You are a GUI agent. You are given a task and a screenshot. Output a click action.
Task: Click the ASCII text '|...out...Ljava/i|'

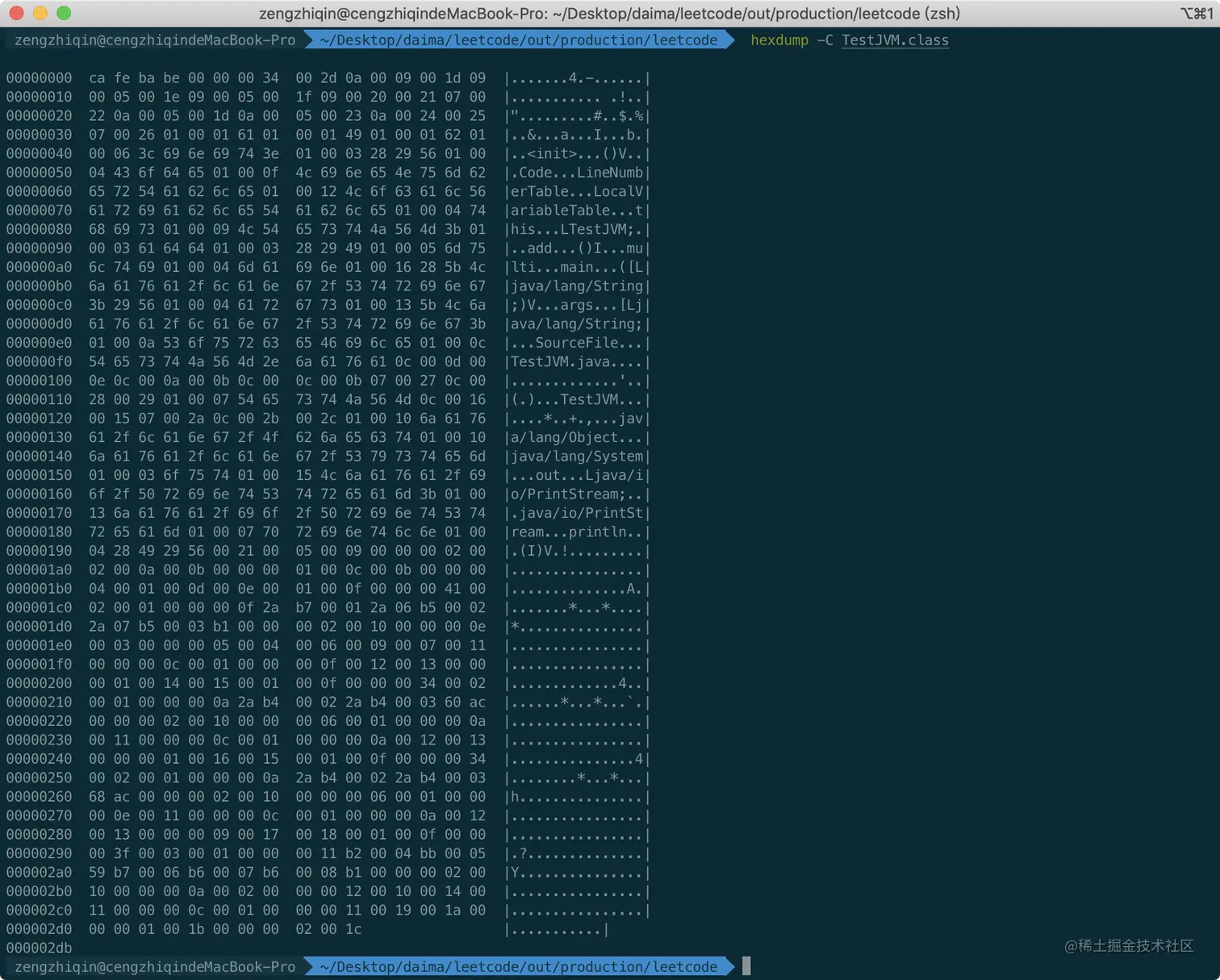[577, 475]
